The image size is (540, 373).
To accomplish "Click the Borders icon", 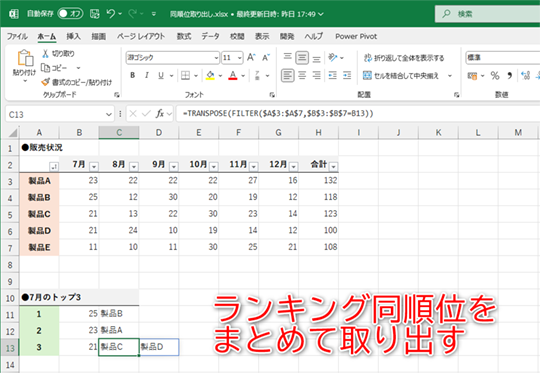I will pos(185,75).
